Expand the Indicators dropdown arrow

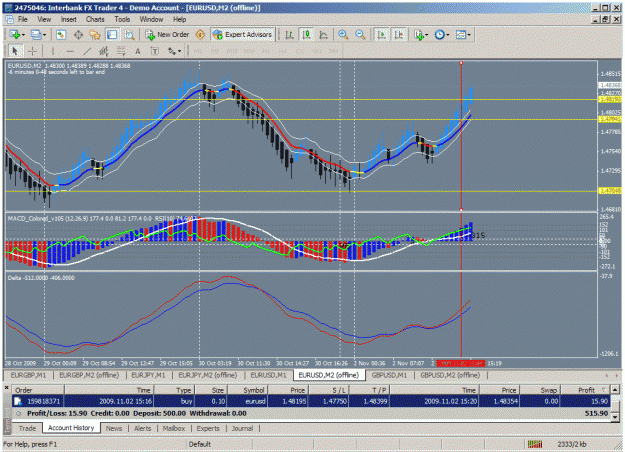click(427, 35)
